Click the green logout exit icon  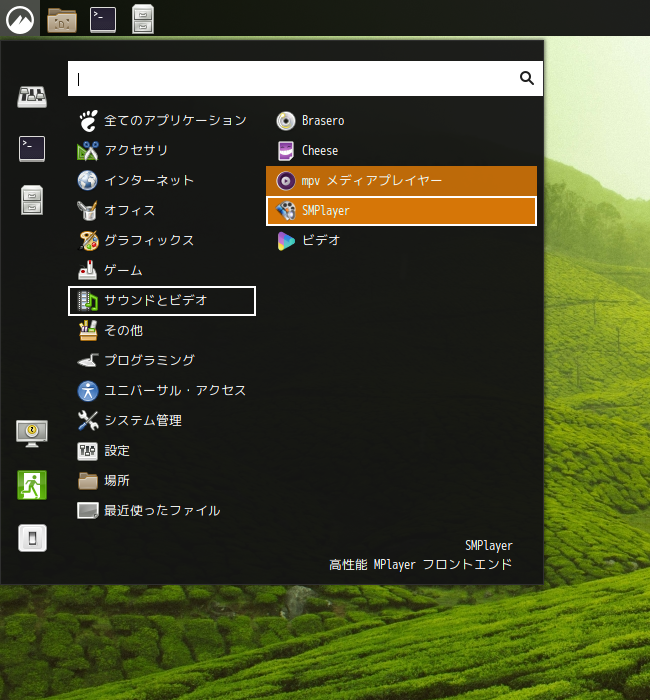[x=32, y=485]
